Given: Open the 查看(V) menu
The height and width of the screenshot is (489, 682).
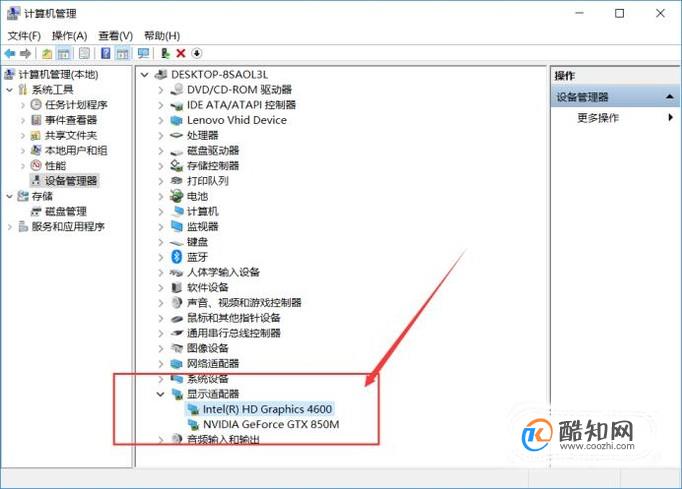Looking at the screenshot, I should [x=115, y=36].
